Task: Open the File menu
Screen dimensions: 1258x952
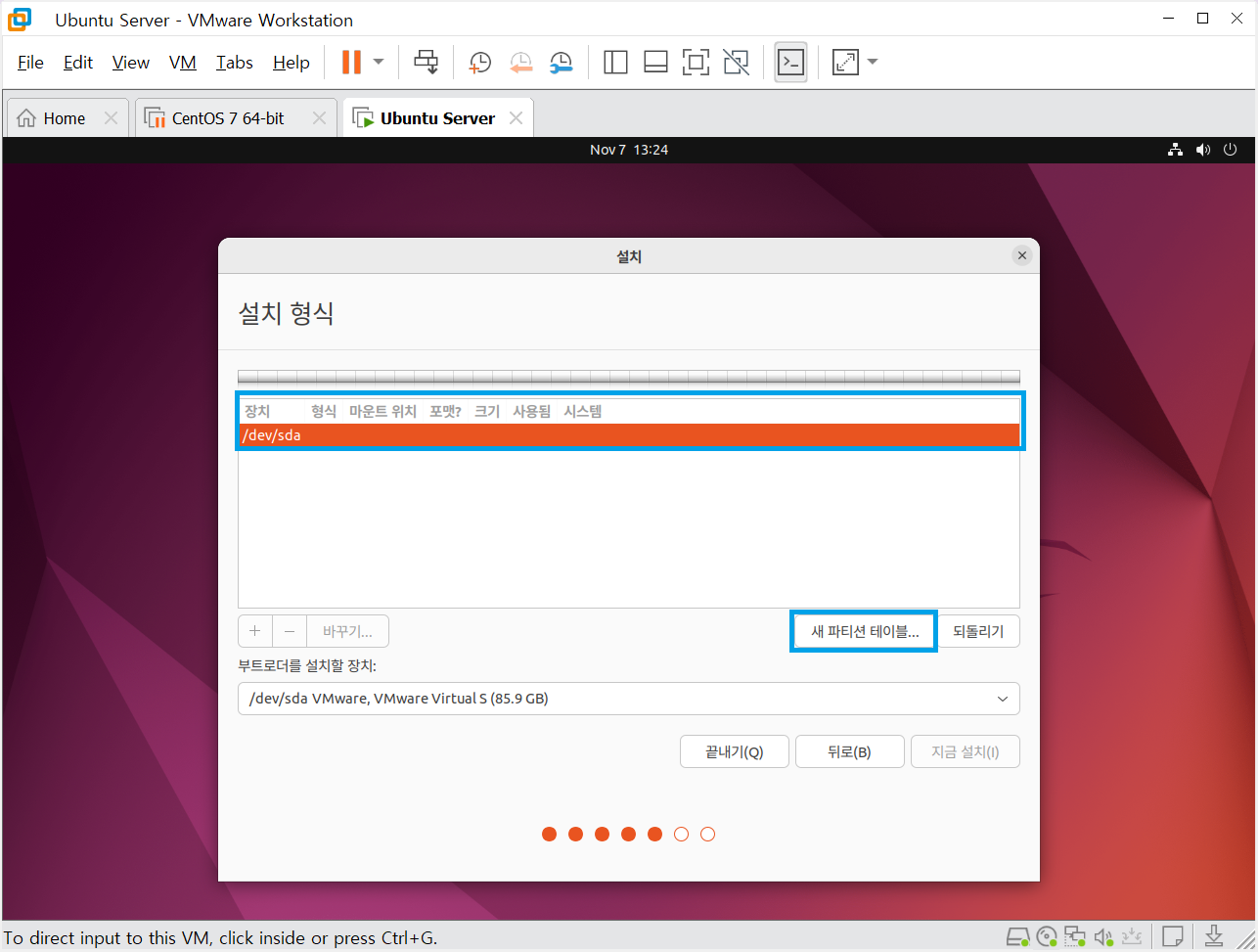Action: pos(31,63)
